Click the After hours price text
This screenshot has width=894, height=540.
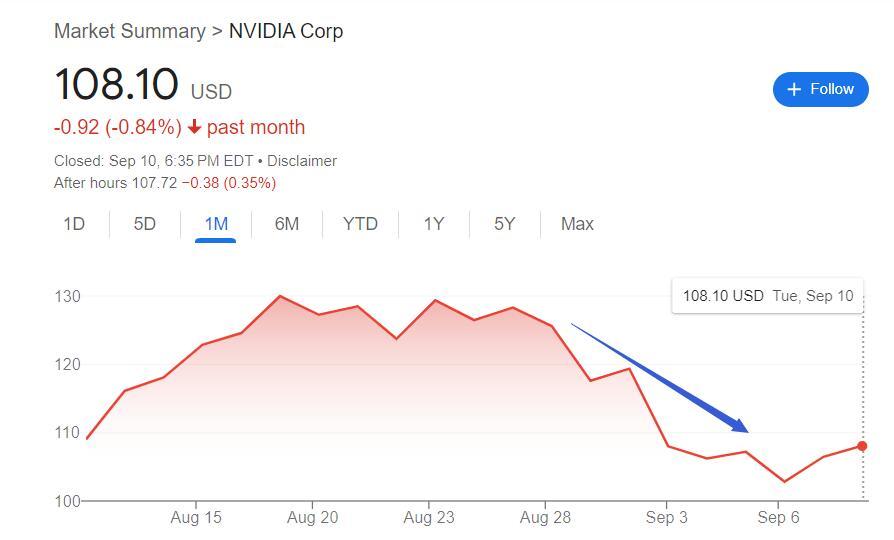coord(165,183)
